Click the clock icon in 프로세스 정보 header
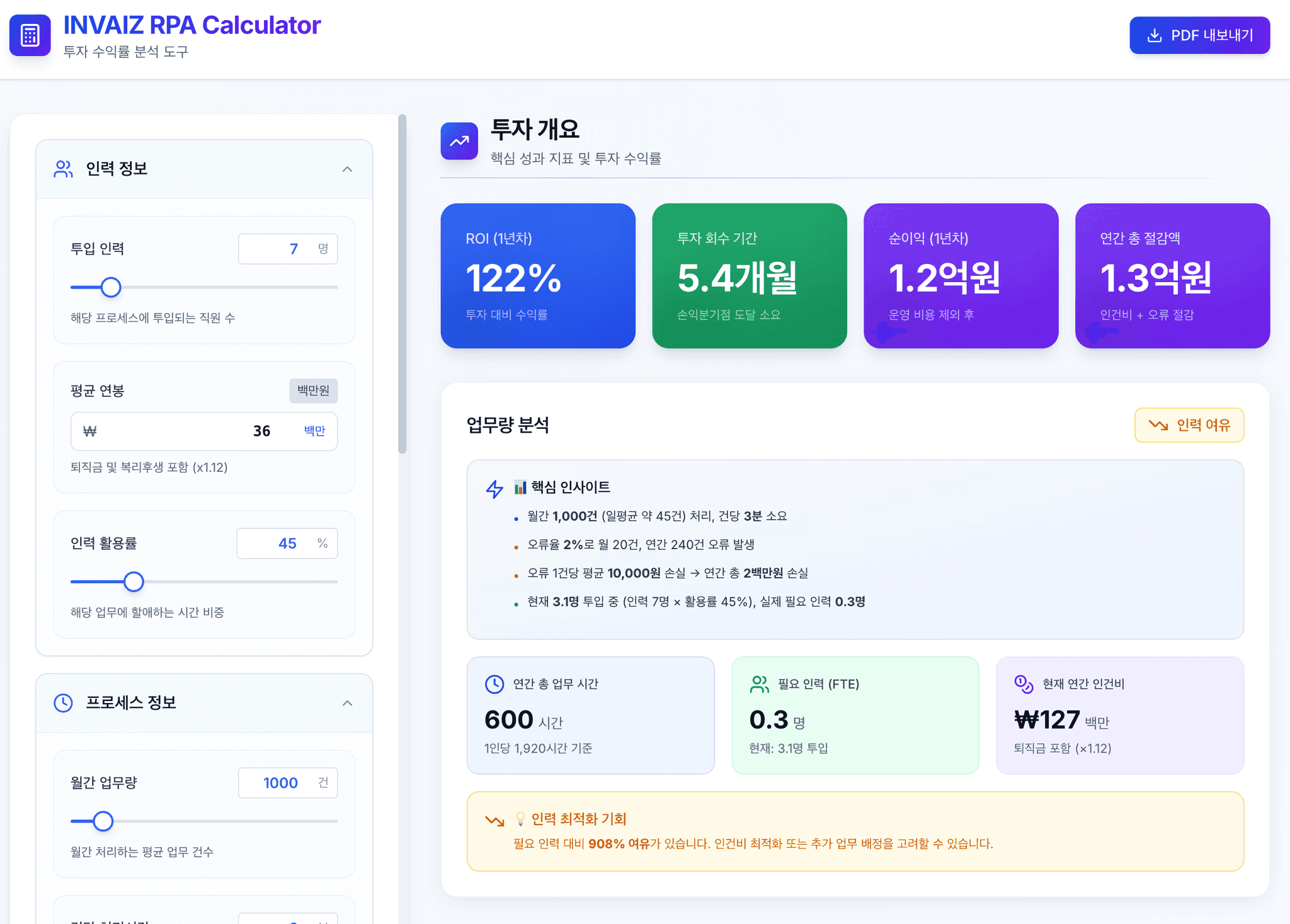1290x924 pixels. point(63,703)
